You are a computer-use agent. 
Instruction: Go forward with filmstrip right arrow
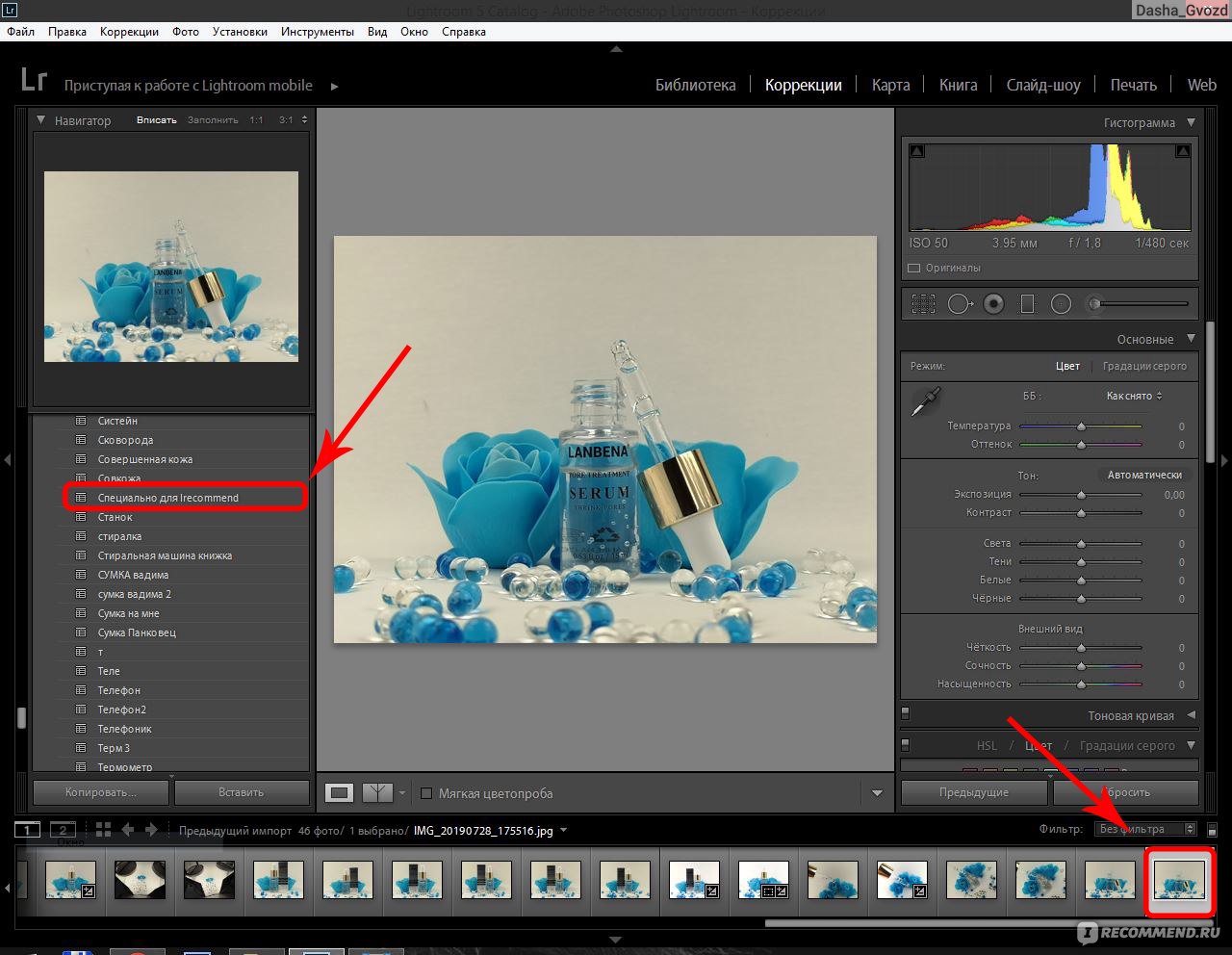point(152,829)
